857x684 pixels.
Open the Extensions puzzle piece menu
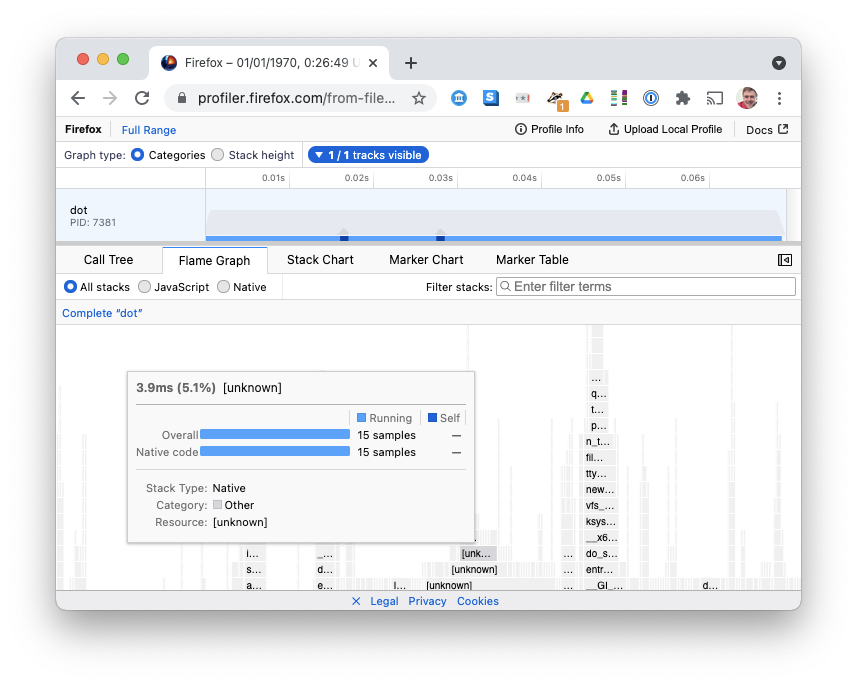click(x=683, y=98)
